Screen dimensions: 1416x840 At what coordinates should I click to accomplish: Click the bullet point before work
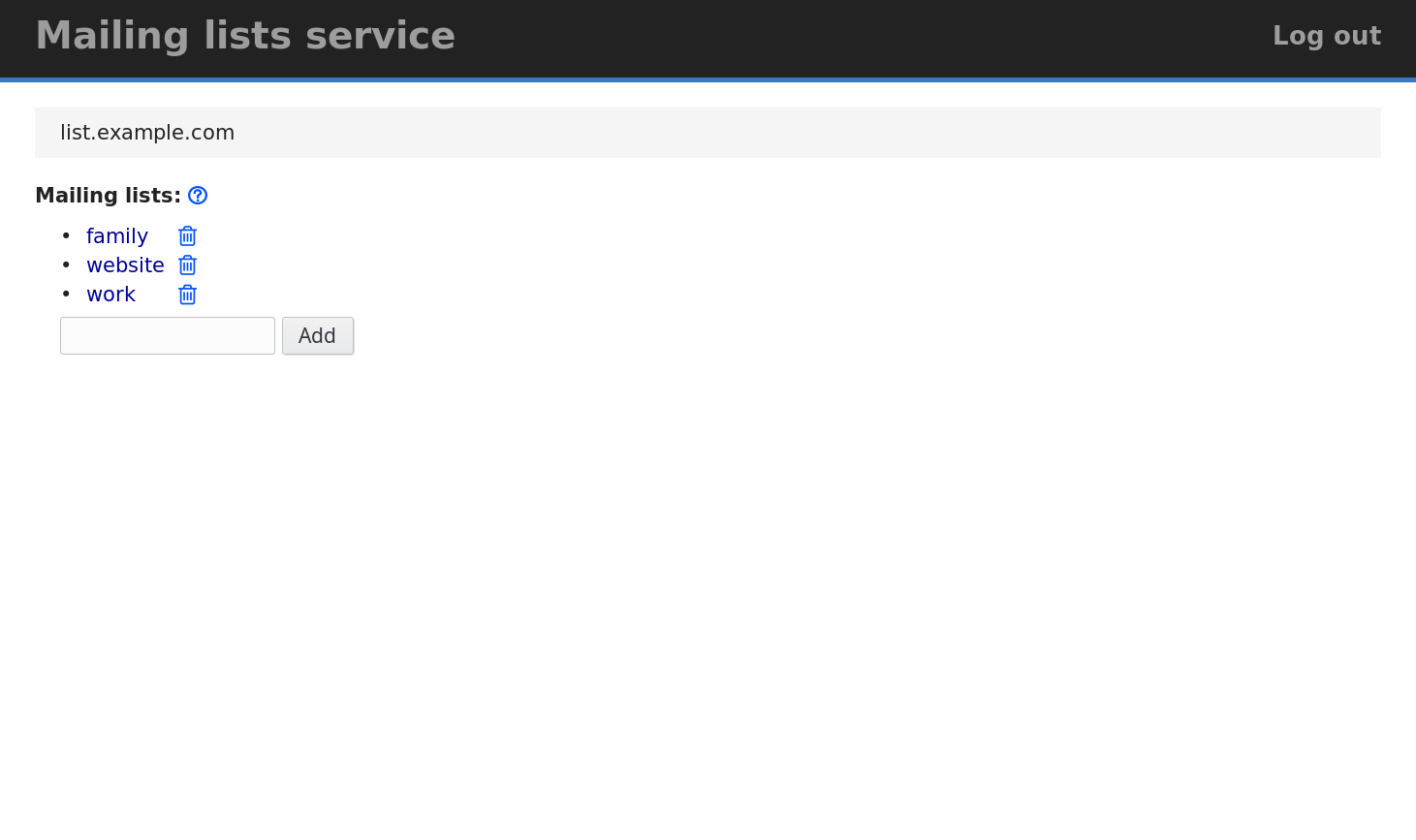66,295
